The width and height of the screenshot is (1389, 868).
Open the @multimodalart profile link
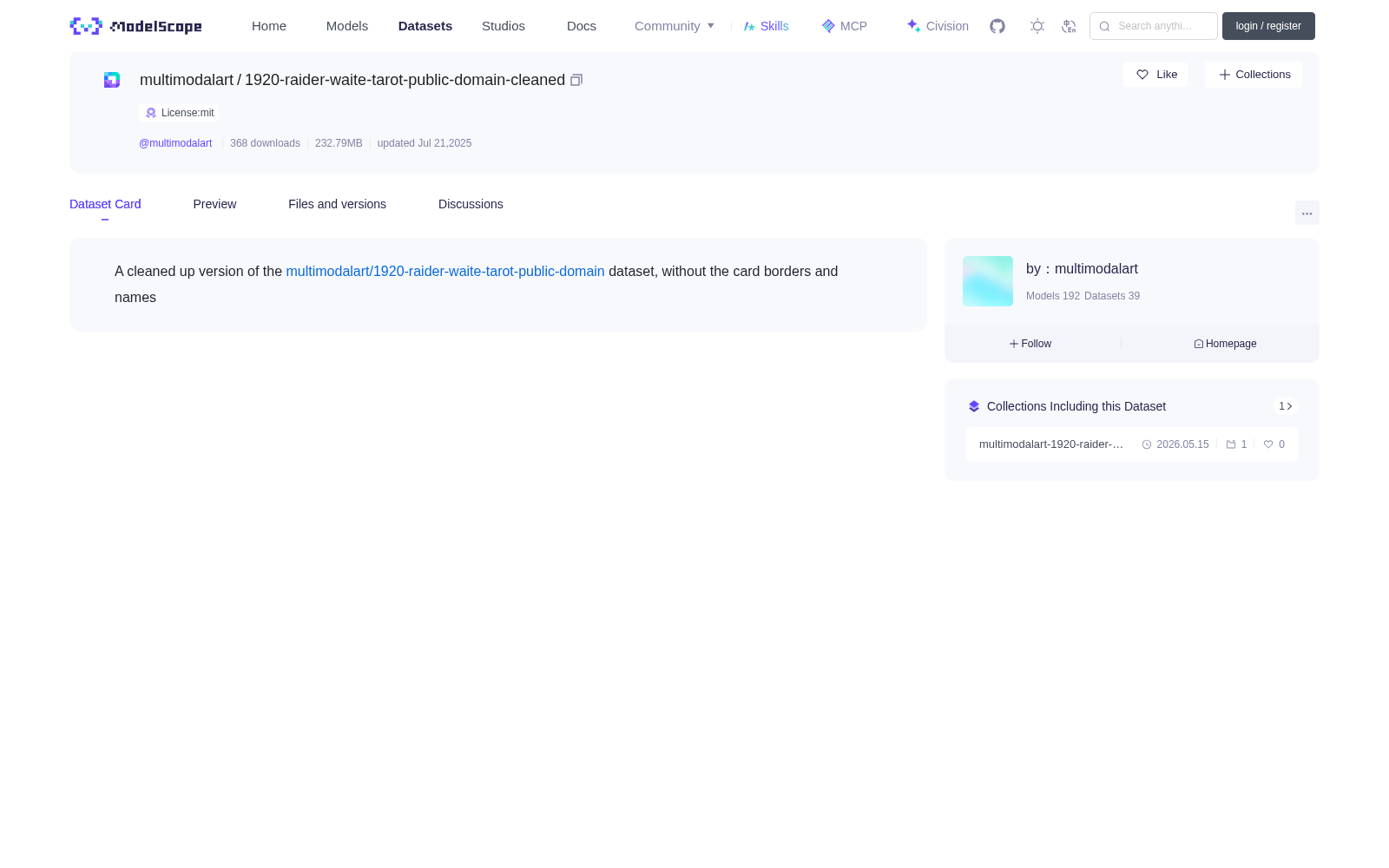pos(175,143)
